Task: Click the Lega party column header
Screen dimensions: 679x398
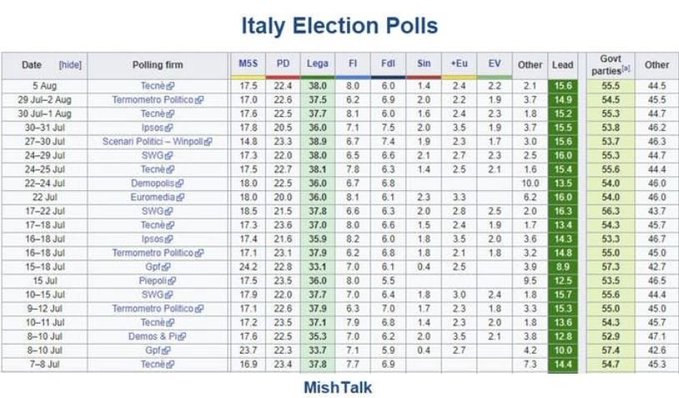Action: [317, 63]
